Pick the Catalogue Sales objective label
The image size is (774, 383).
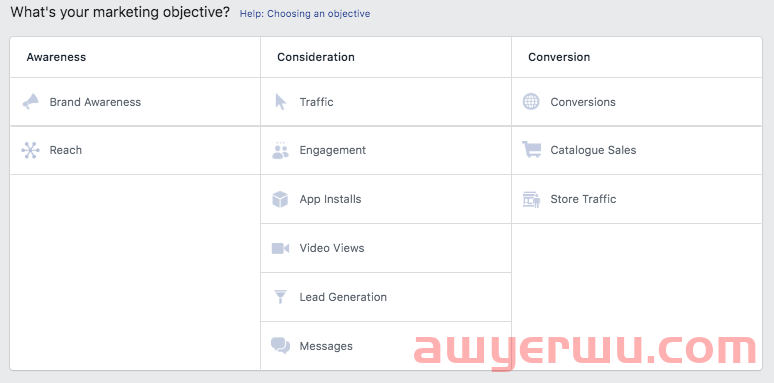pos(593,150)
